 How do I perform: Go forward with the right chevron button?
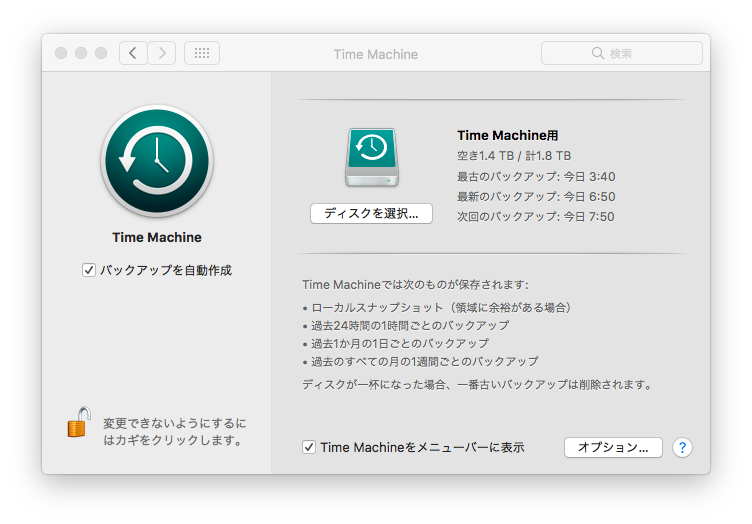162,53
